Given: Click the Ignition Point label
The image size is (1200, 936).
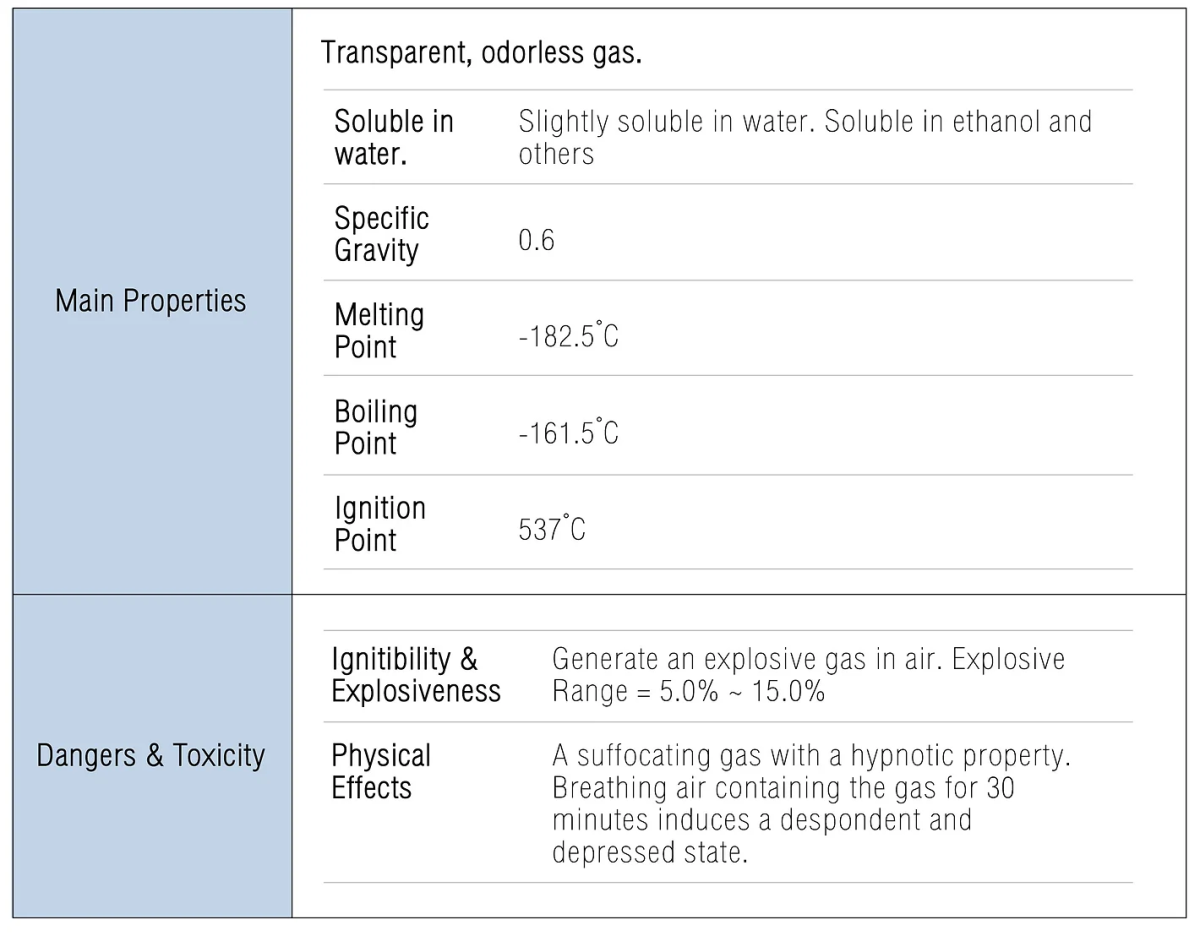Looking at the screenshot, I should coord(380,524).
